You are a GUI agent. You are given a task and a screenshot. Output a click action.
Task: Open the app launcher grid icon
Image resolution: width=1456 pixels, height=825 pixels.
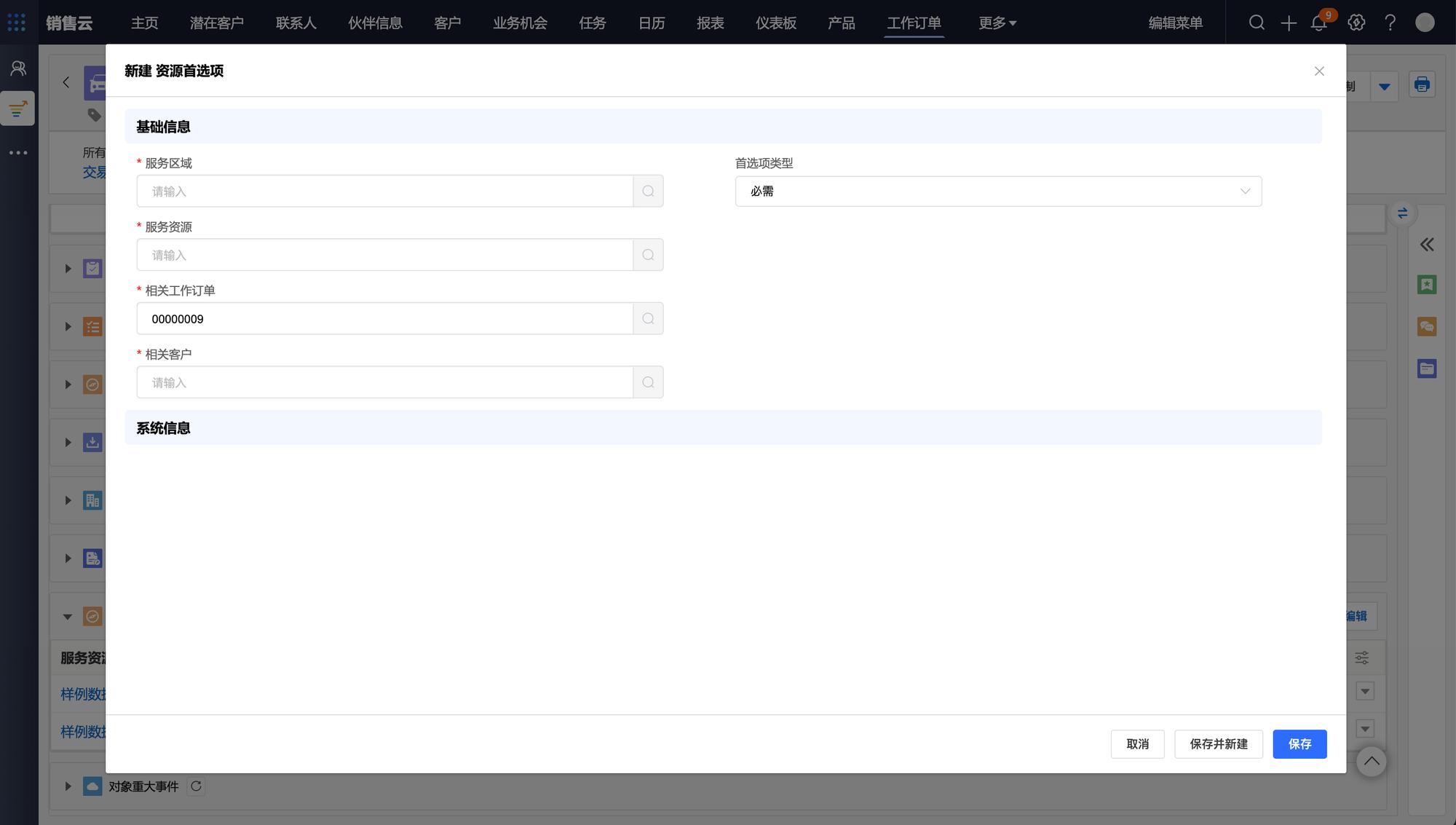16,23
